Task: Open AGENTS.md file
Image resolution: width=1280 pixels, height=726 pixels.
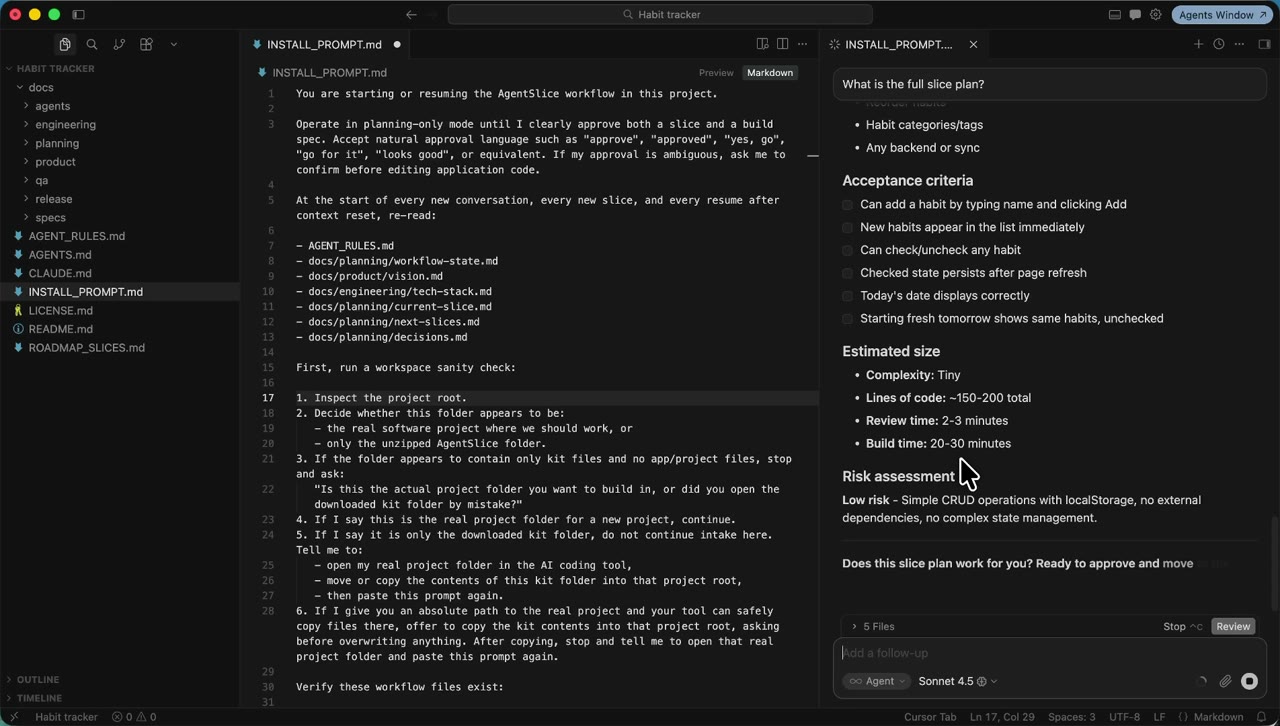Action: tap(60, 255)
